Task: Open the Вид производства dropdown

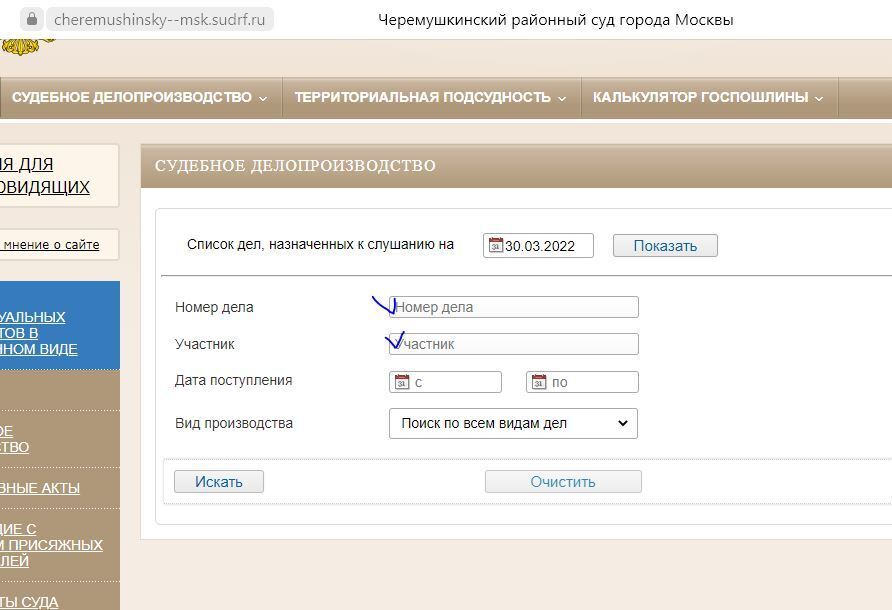Action: point(513,423)
